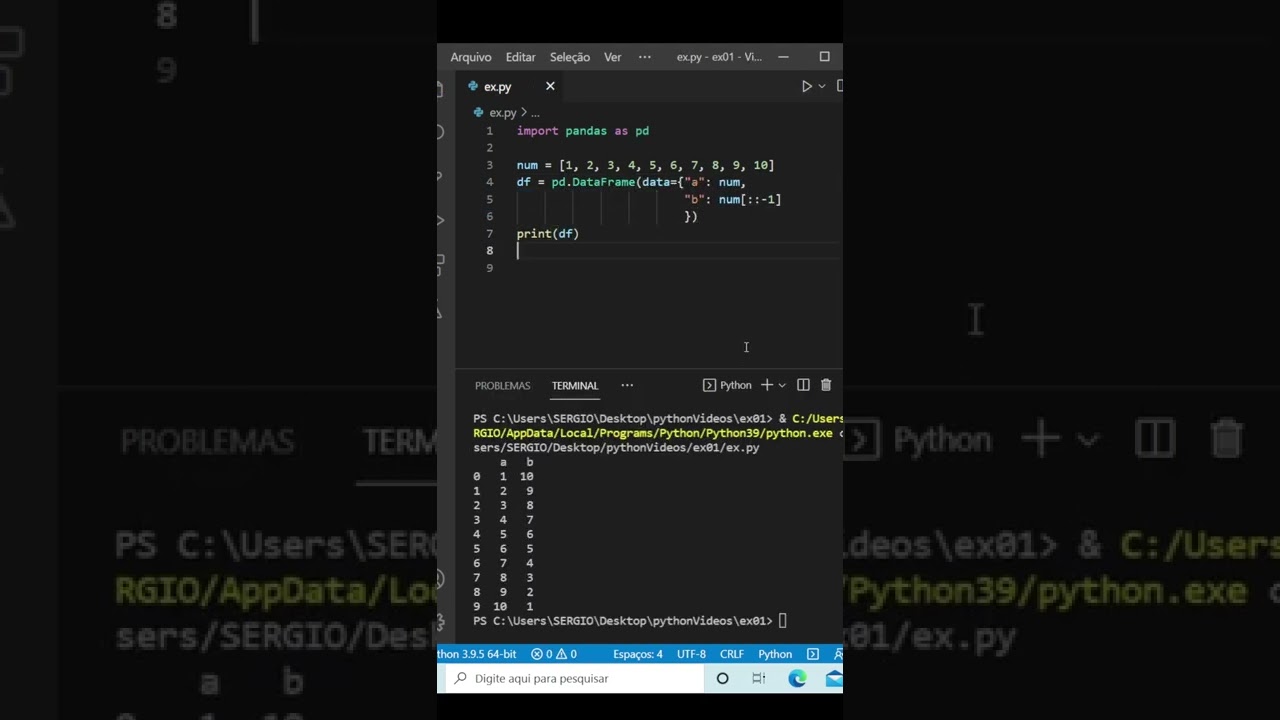Open the Editar menu

521,57
